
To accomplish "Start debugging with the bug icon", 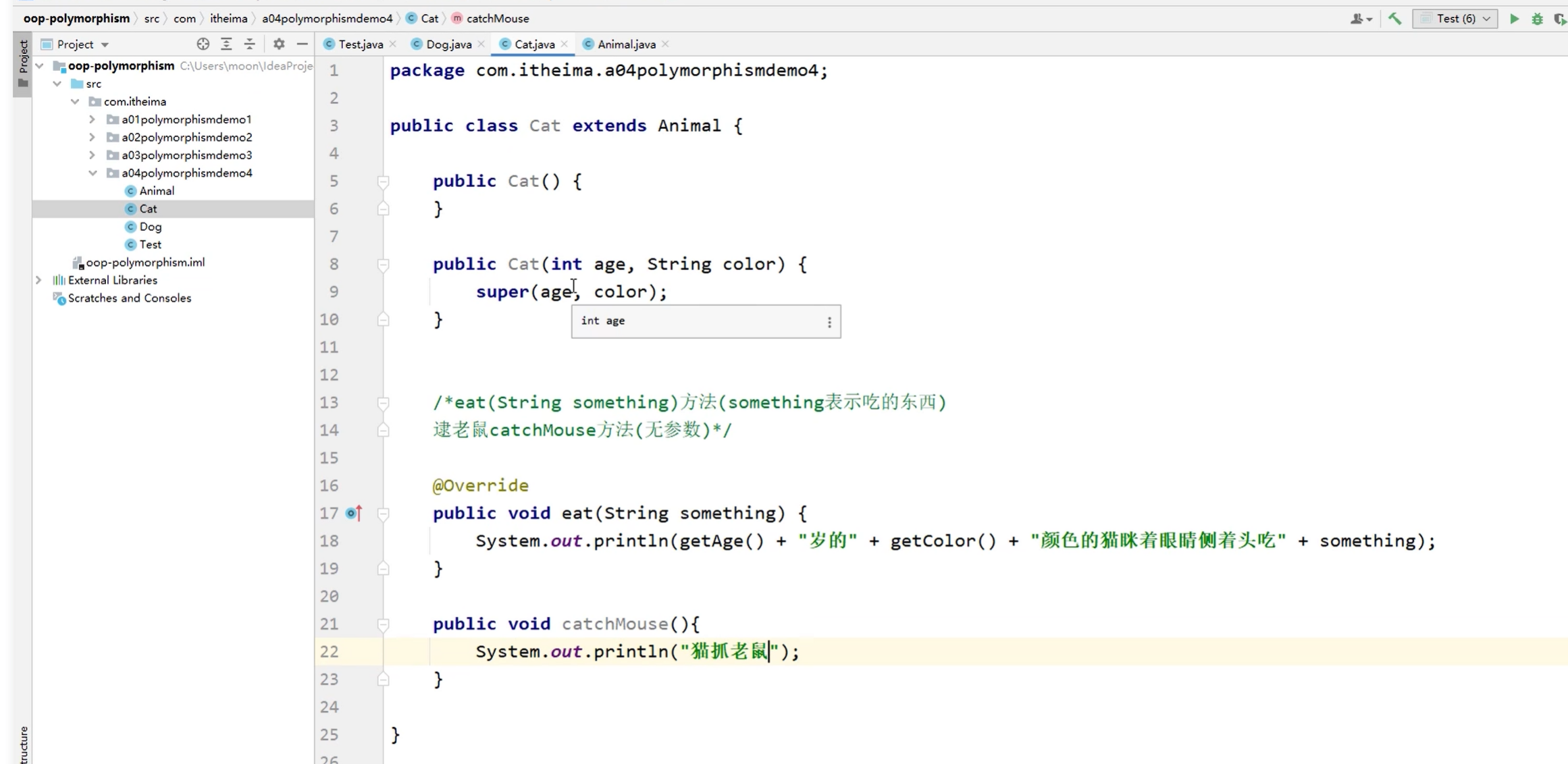I will point(1538,18).
